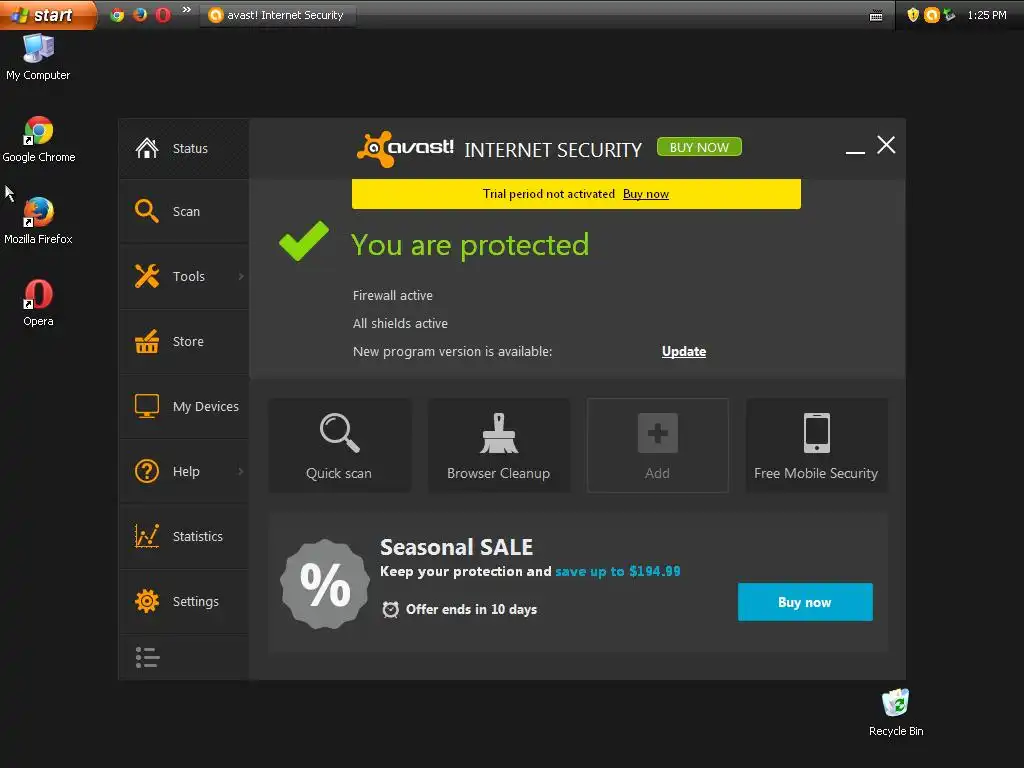This screenshot has height=768, width=1024.
Task: Click the 'save up to $194.99' text
Action: [618, 571]
